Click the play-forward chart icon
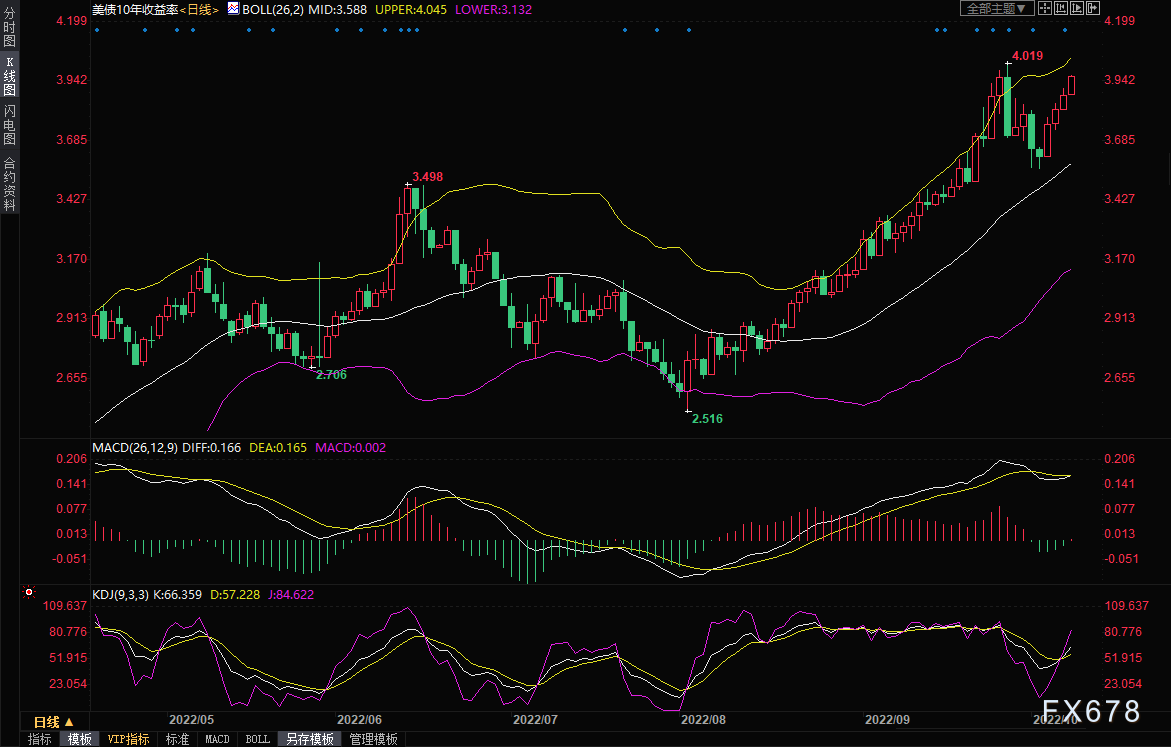The width and height of the screenshot is (1171, 747). [1077, 8]
